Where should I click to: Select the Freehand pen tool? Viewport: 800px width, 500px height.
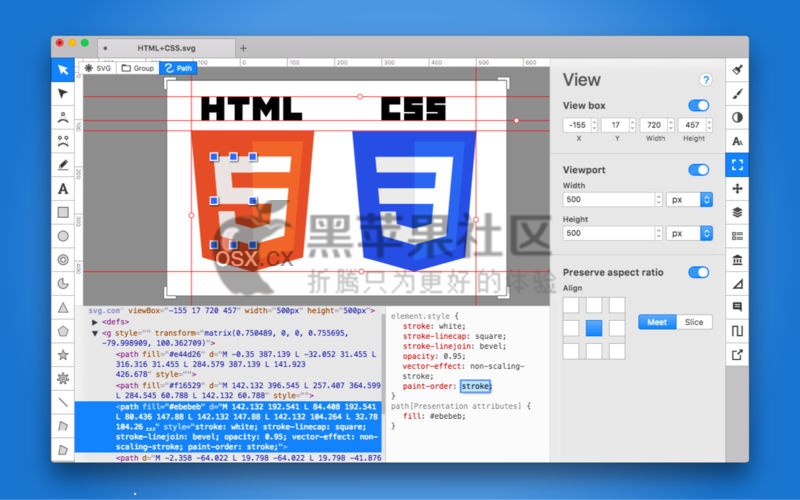click(x=63, y=165)
